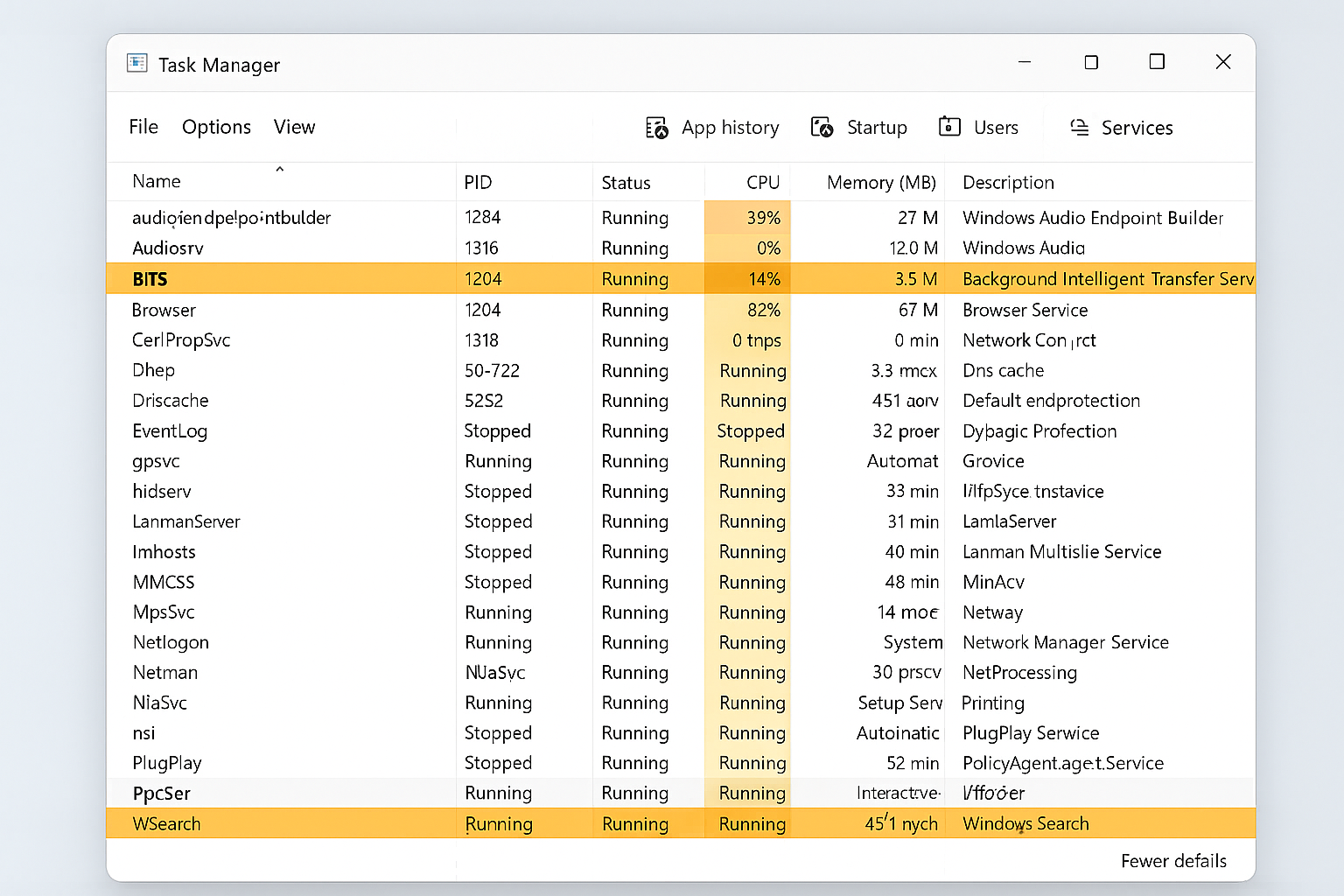This screenshot has height=896, width=1344.
Task: Click the 67 M memory value
Action: 918,310
